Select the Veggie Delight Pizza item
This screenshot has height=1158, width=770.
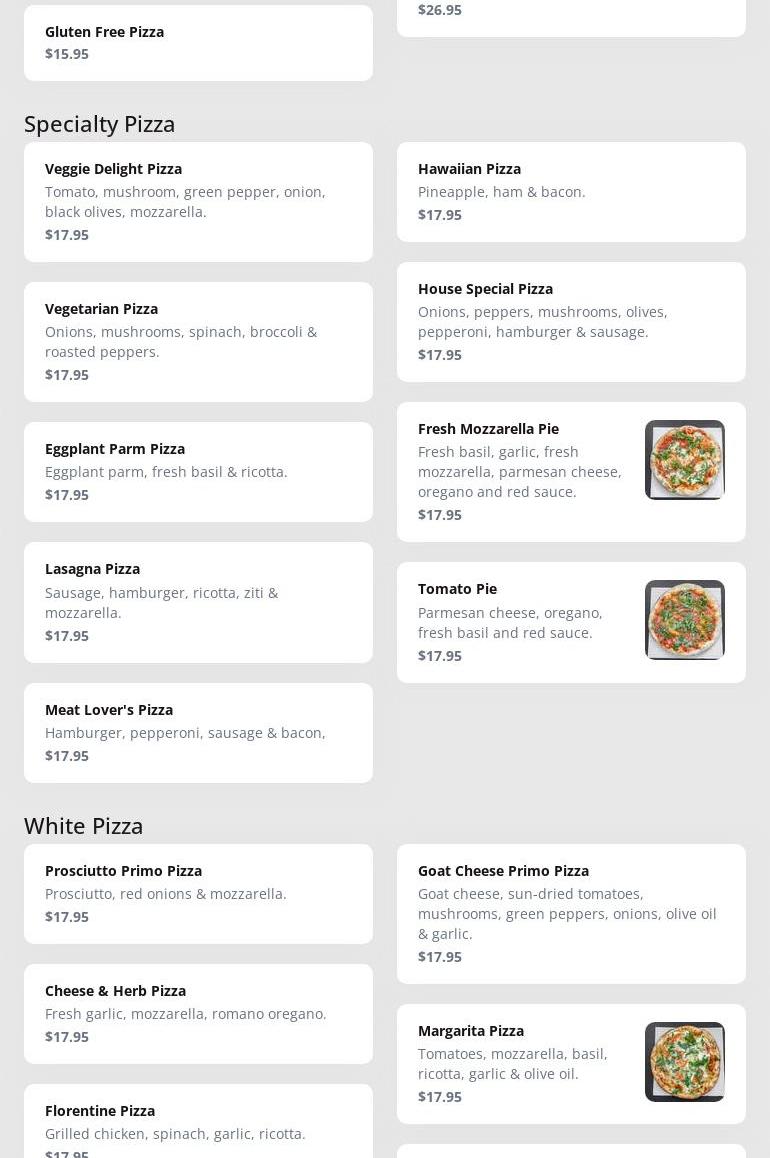(198, 202)
